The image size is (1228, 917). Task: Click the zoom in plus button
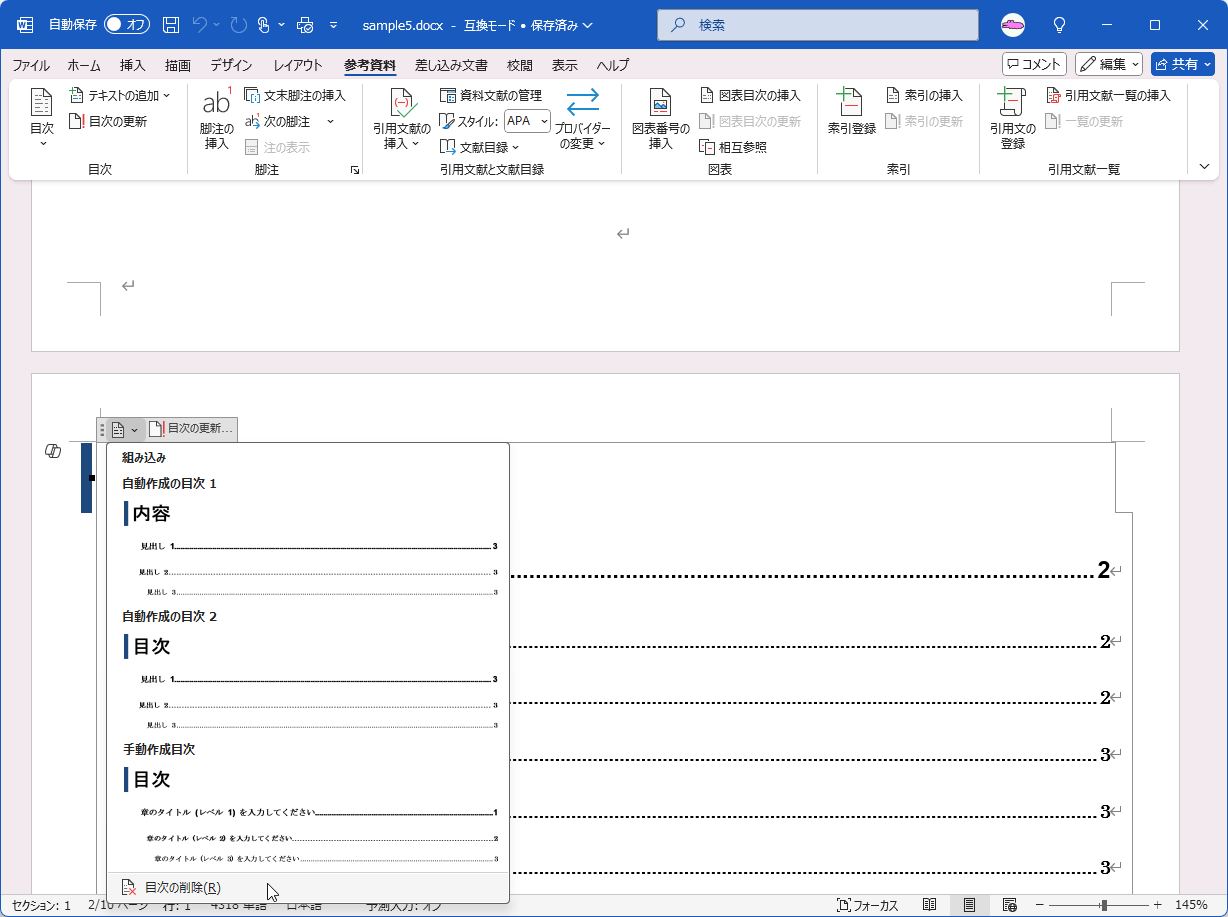point(1158,905)
